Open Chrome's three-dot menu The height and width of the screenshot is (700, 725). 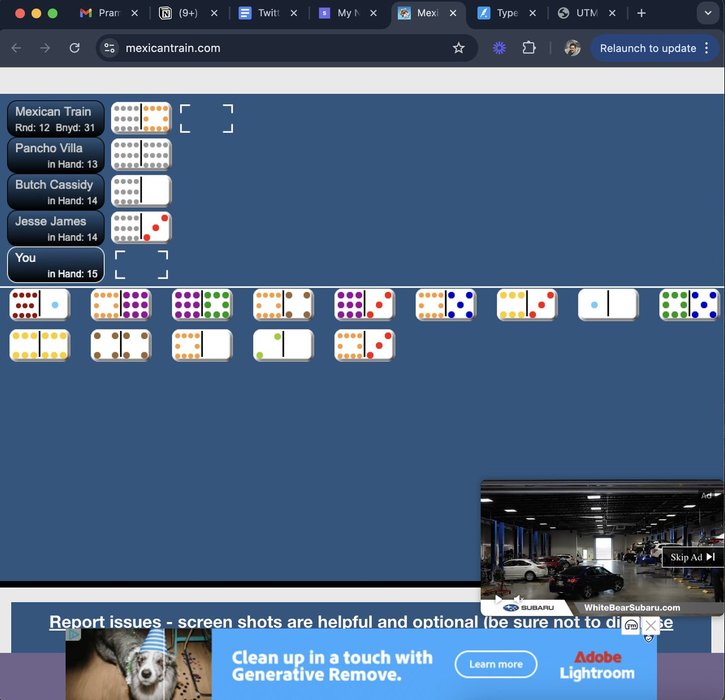(x=707, y=48)
